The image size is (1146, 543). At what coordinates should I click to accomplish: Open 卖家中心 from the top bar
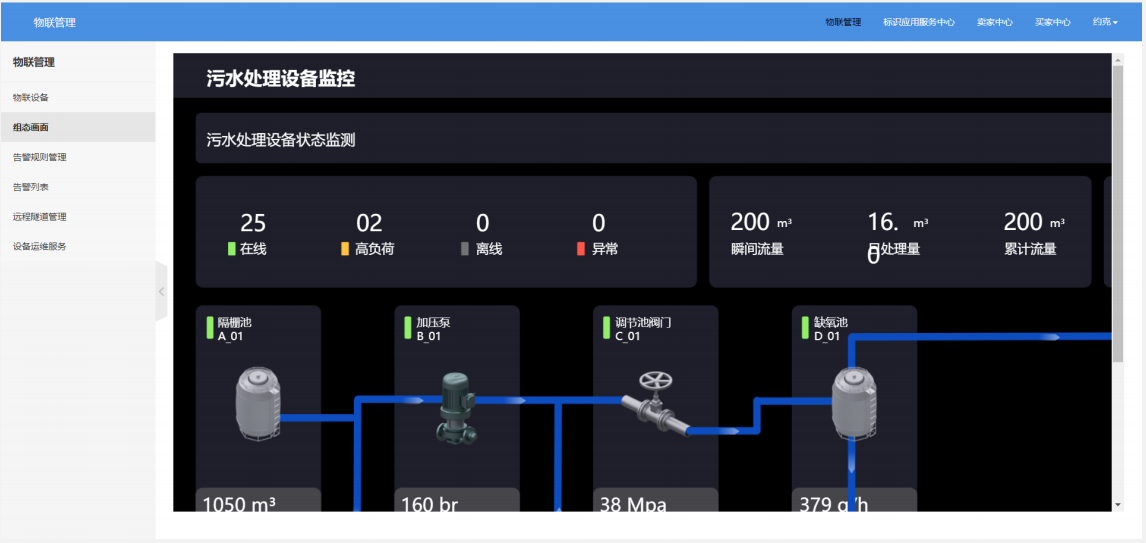(x=994, y=22)
